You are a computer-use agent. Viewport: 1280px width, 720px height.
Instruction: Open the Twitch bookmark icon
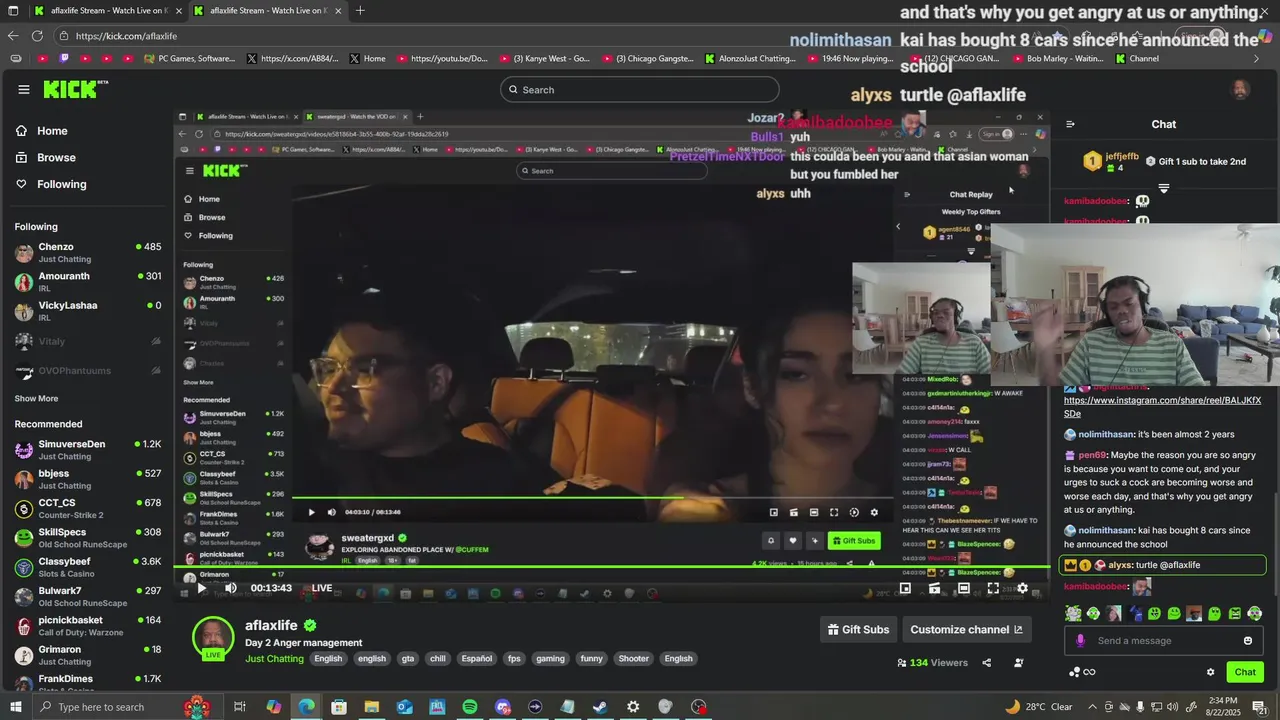64,59
